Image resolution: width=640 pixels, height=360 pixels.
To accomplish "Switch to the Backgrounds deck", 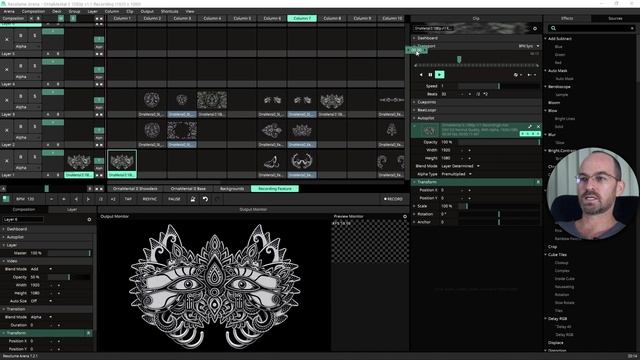I will pos(232,189).
